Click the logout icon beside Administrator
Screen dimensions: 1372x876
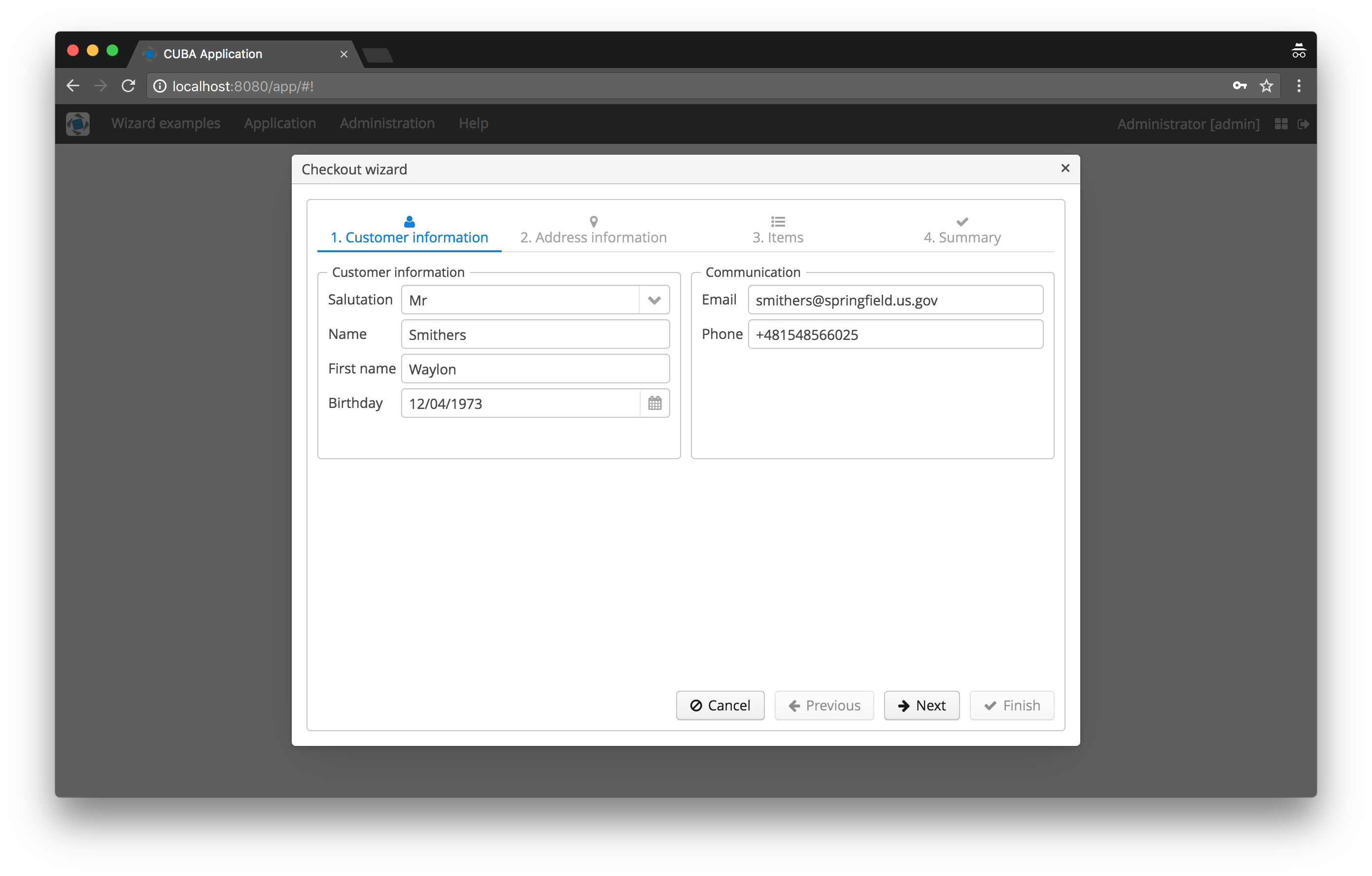click(1303, 124)
